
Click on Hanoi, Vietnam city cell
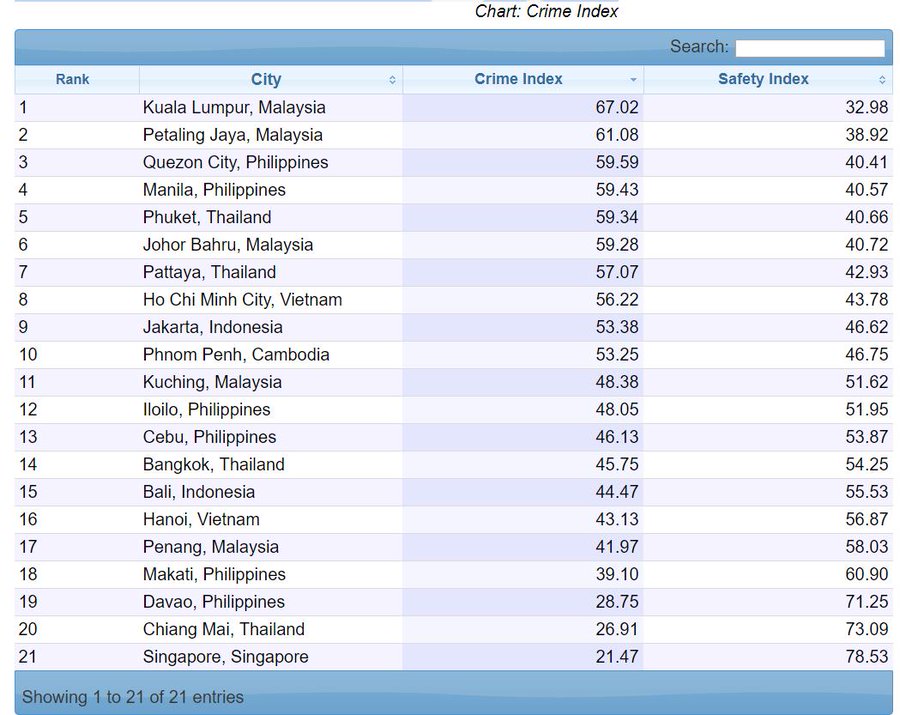pyautogui.click(x=201, y=520)
